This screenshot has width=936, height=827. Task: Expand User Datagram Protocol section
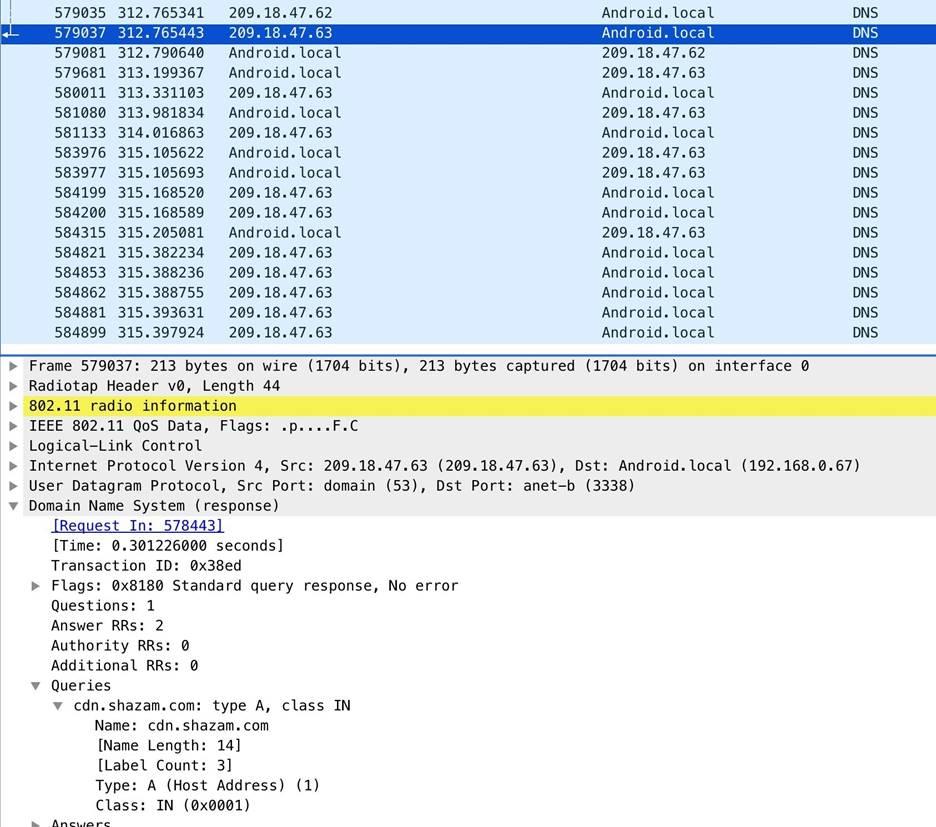coord(13,486)
